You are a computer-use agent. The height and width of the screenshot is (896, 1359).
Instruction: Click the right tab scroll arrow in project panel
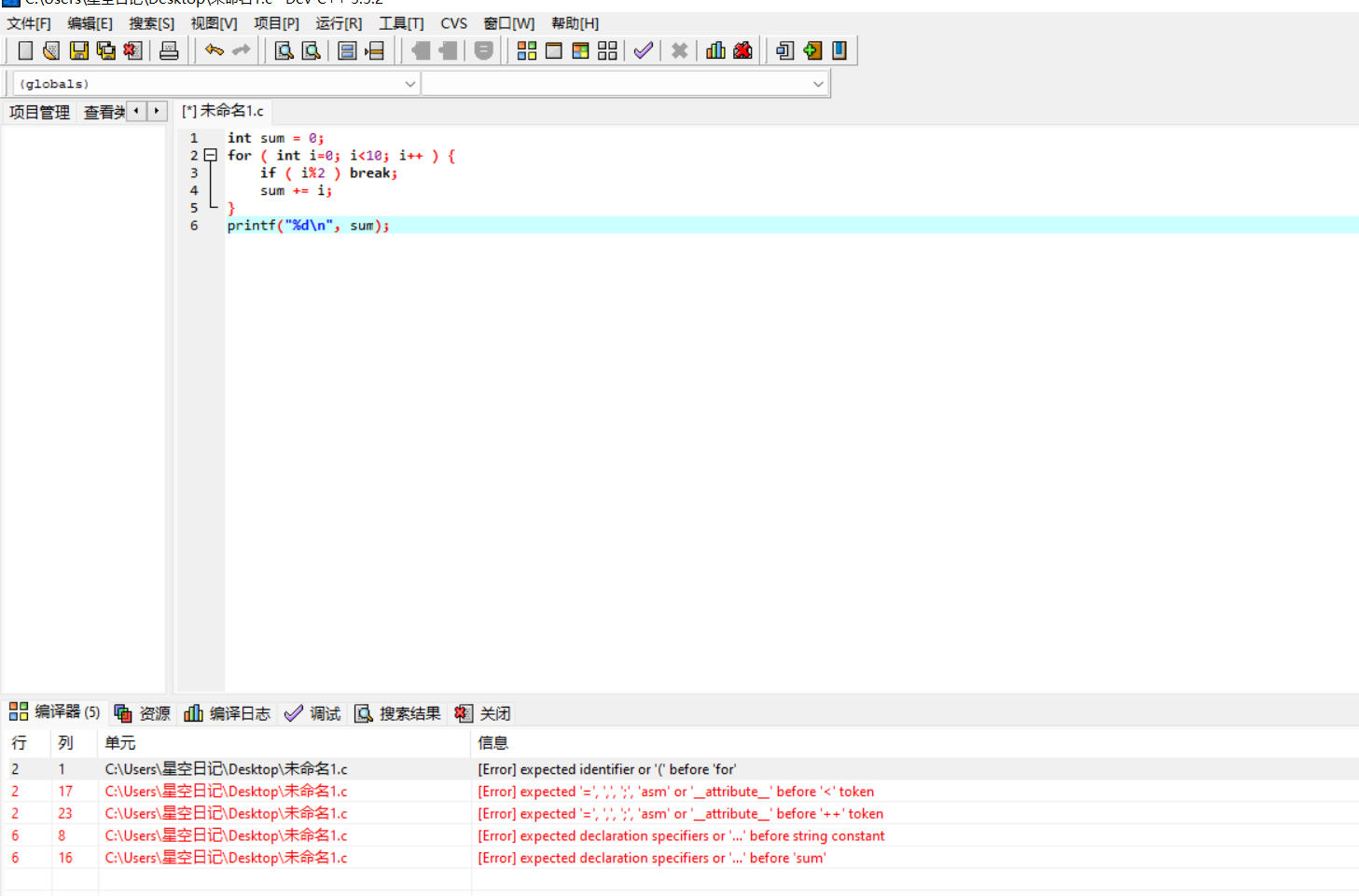click(157, 111)
